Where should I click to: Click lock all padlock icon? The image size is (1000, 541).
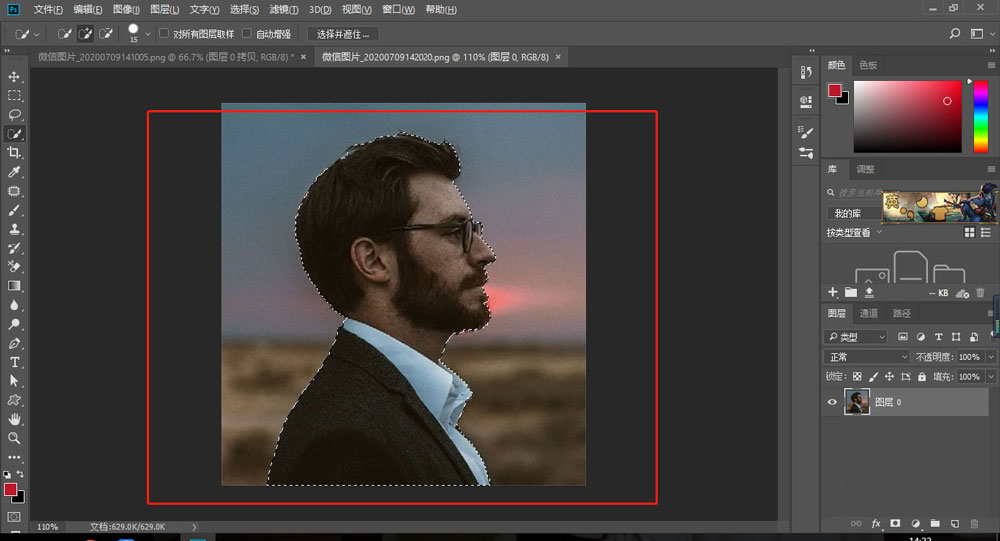(922, 377)
